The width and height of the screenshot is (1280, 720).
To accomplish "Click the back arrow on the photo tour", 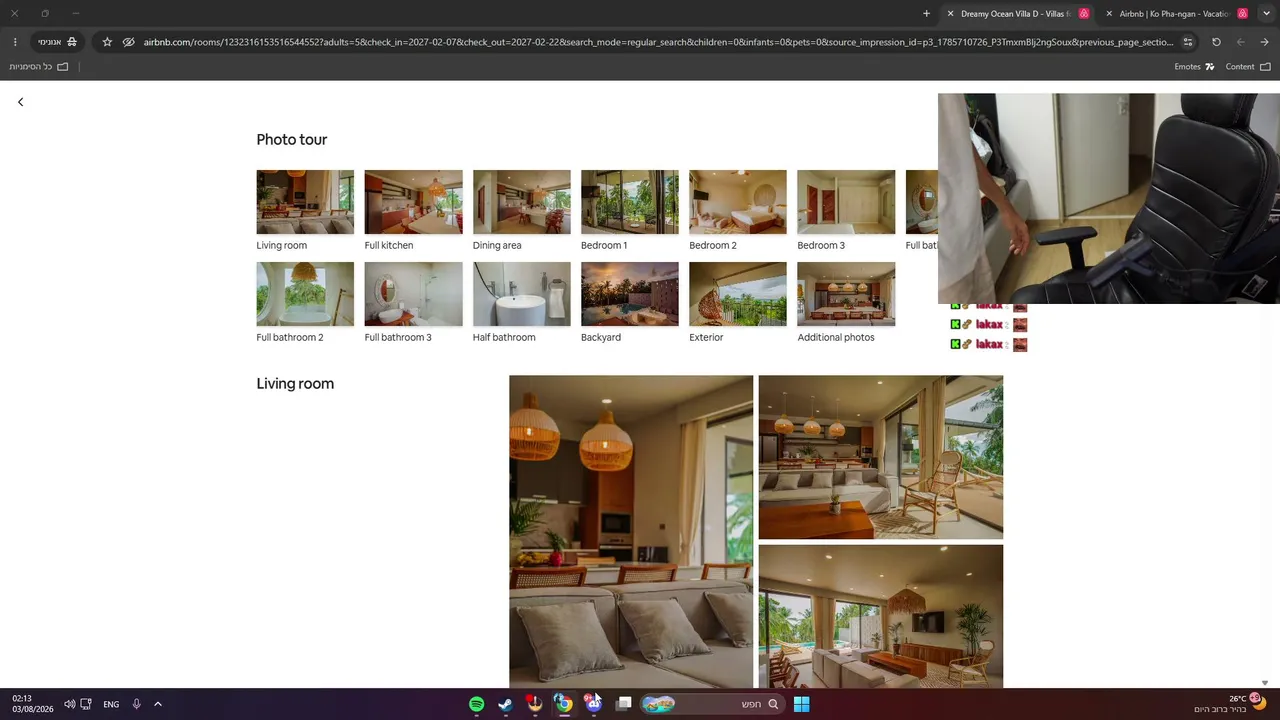I will click(20, 102).
